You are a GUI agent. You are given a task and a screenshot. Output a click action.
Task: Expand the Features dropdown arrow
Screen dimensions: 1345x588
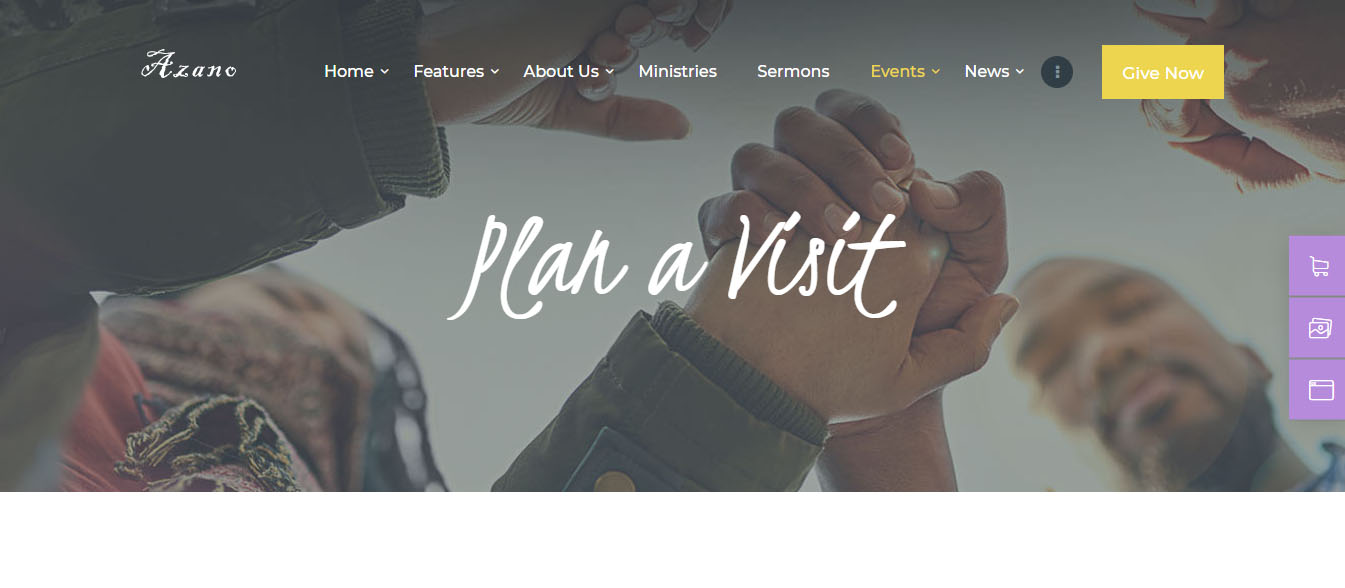click(x=495, y=72)
